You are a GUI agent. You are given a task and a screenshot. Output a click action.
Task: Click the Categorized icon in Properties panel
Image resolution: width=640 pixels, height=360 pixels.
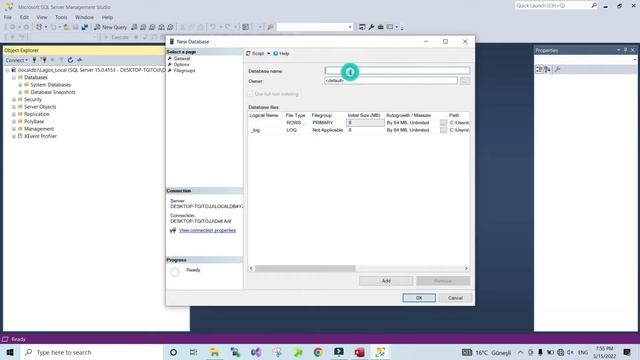coord(539,69)
